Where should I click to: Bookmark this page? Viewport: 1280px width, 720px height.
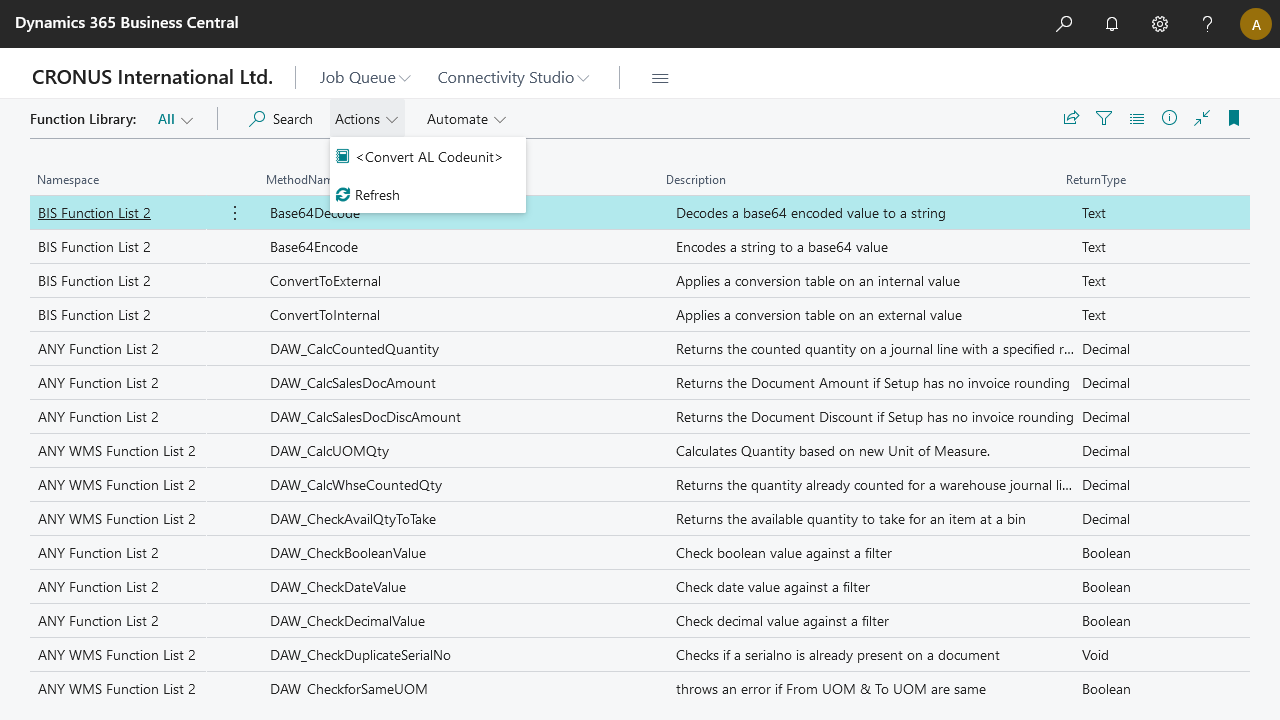click(x=1234, y=118)
